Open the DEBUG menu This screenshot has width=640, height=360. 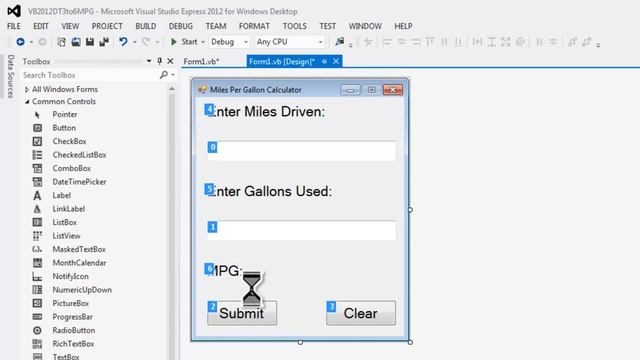tap(181, 26)
